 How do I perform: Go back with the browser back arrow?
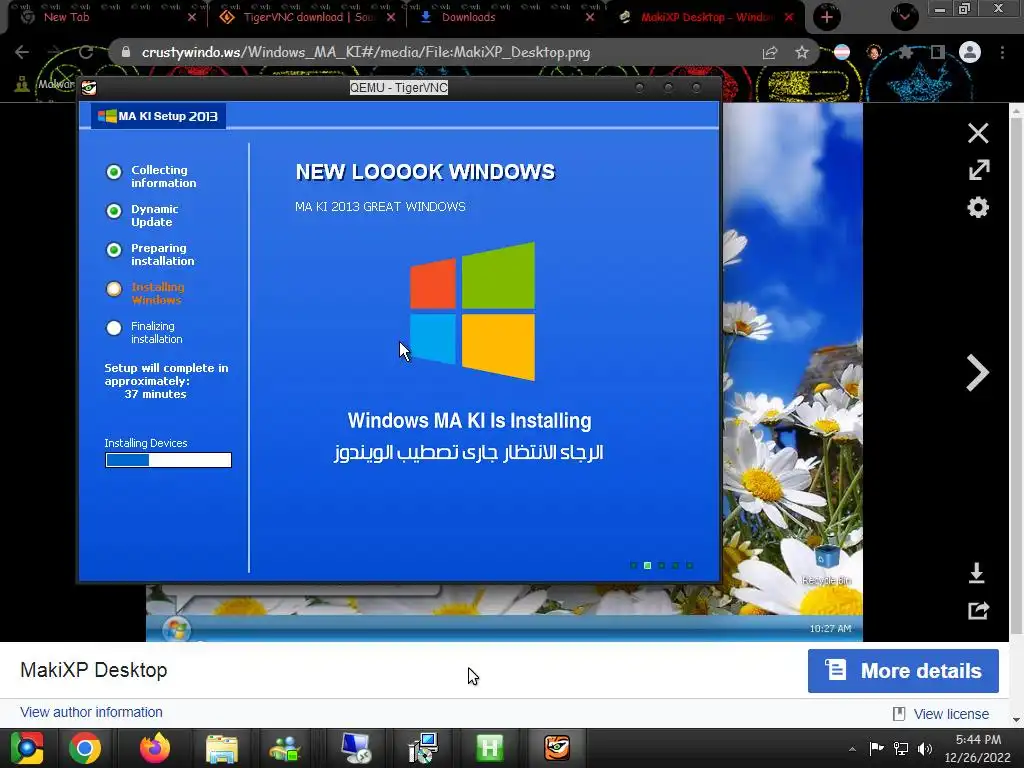[22, 52]
